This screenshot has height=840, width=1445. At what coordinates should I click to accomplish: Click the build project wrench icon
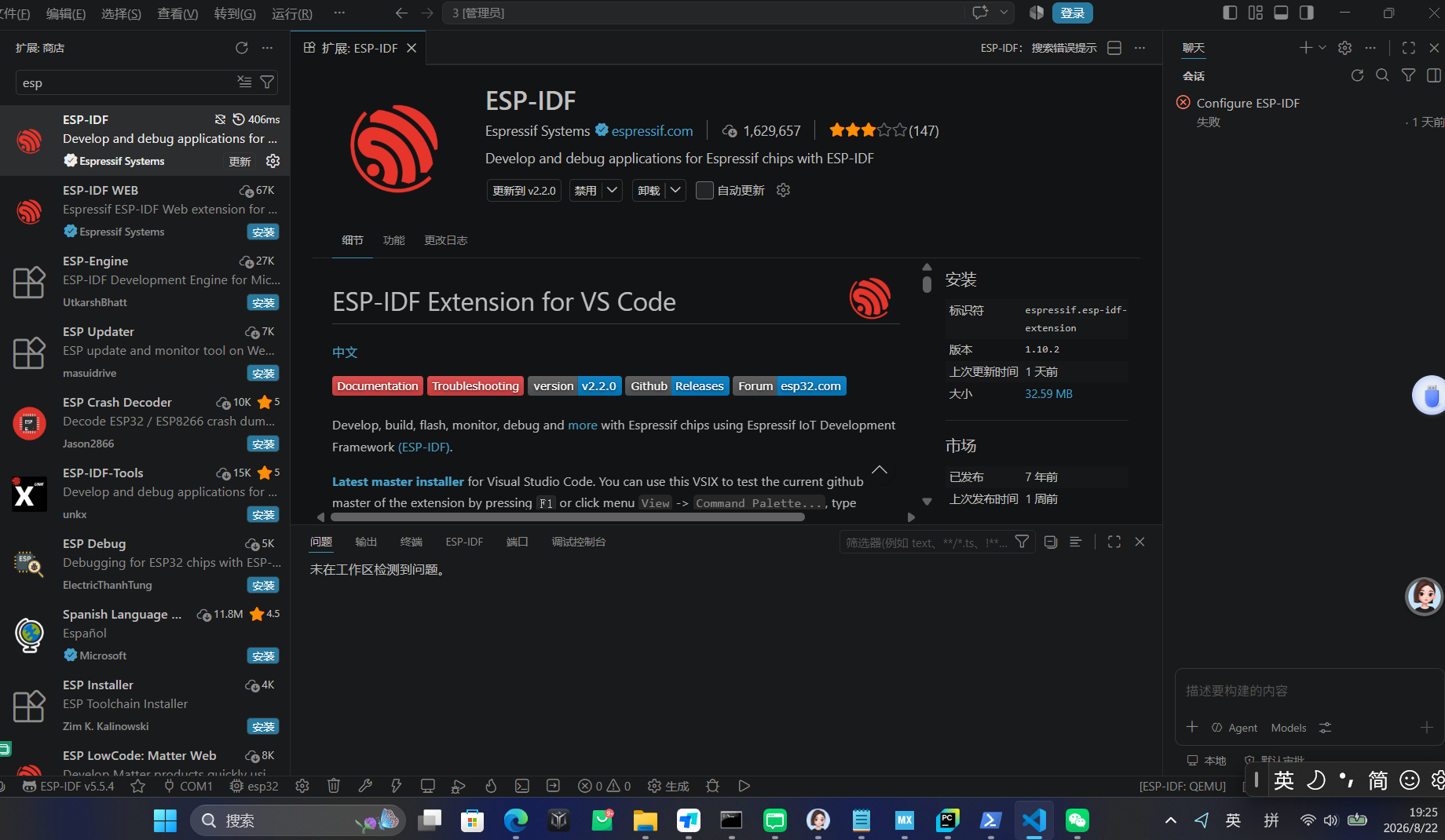point(365,786)
